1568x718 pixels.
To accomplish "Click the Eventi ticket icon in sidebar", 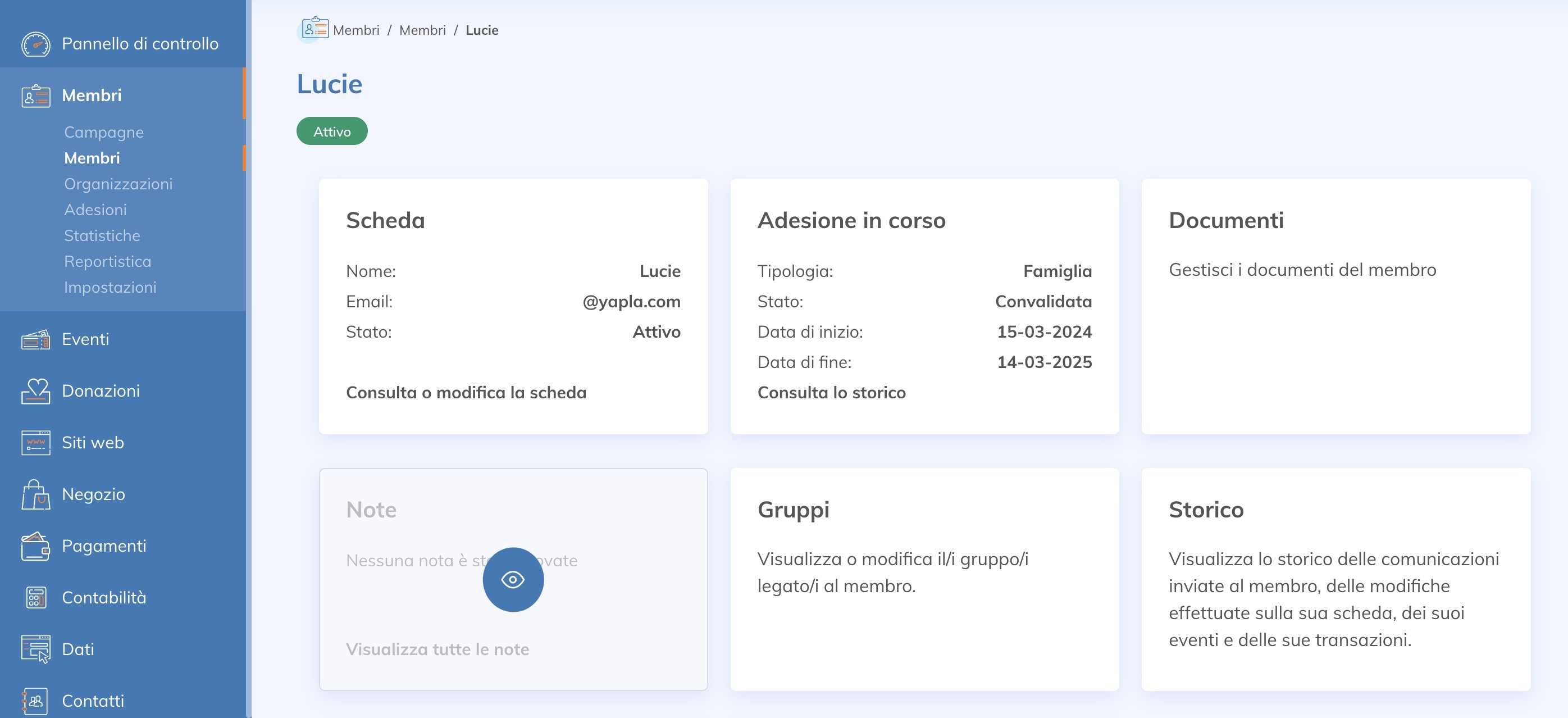I will pos(35,339).
